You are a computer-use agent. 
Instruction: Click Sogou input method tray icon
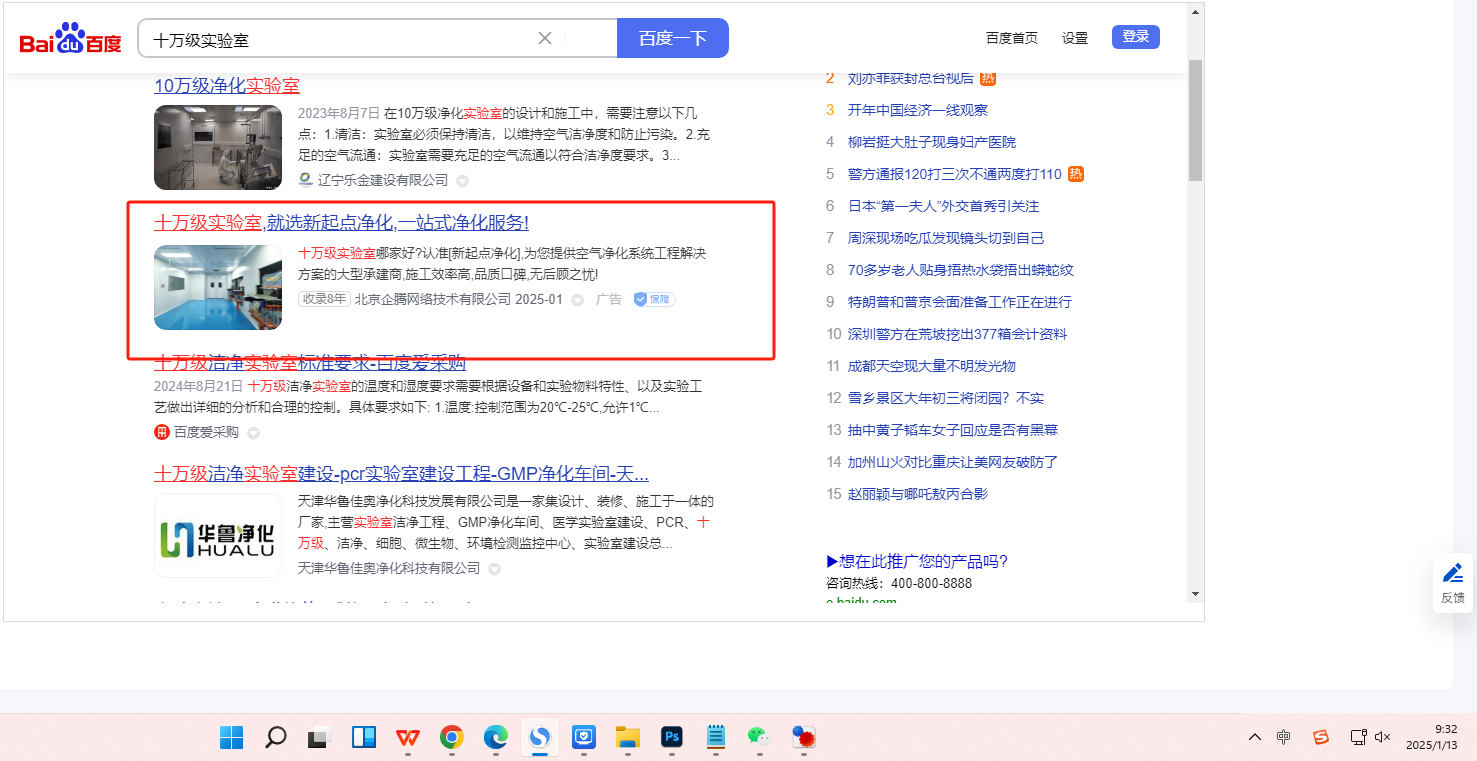1321,737
